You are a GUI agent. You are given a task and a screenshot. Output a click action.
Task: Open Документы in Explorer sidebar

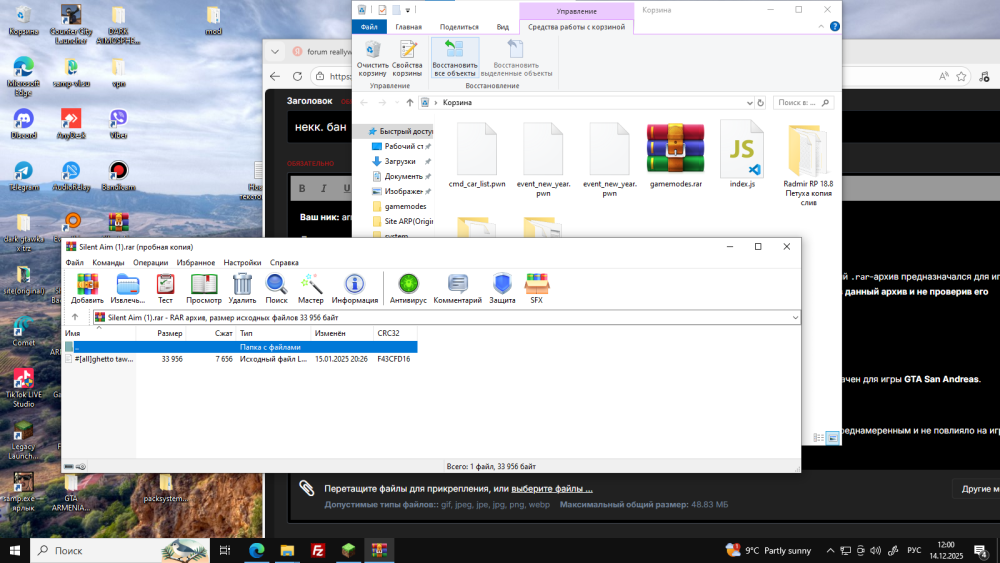403,176
